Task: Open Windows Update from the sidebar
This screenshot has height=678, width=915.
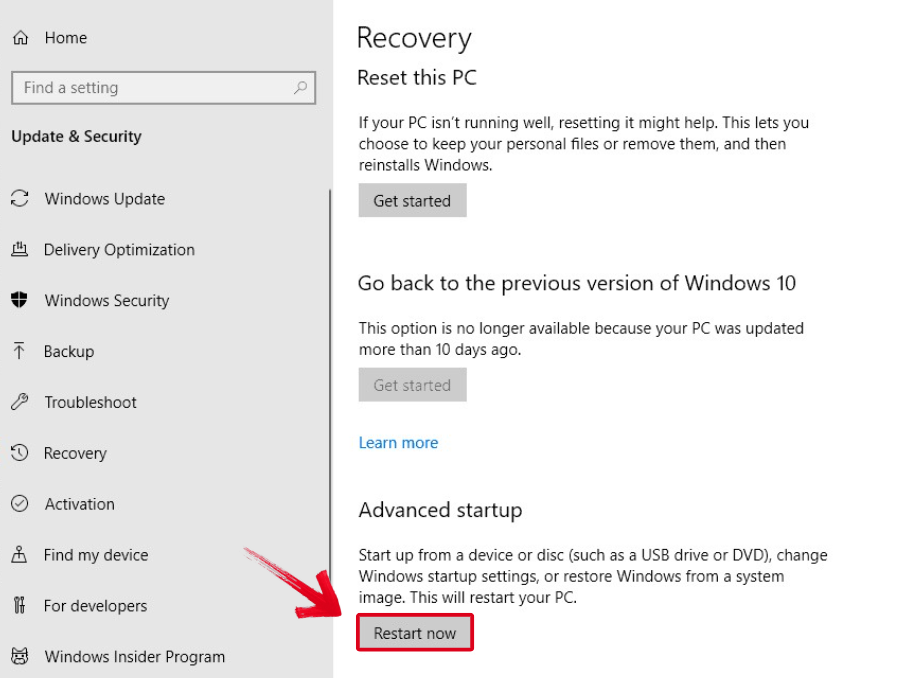Action: (104, 199)
